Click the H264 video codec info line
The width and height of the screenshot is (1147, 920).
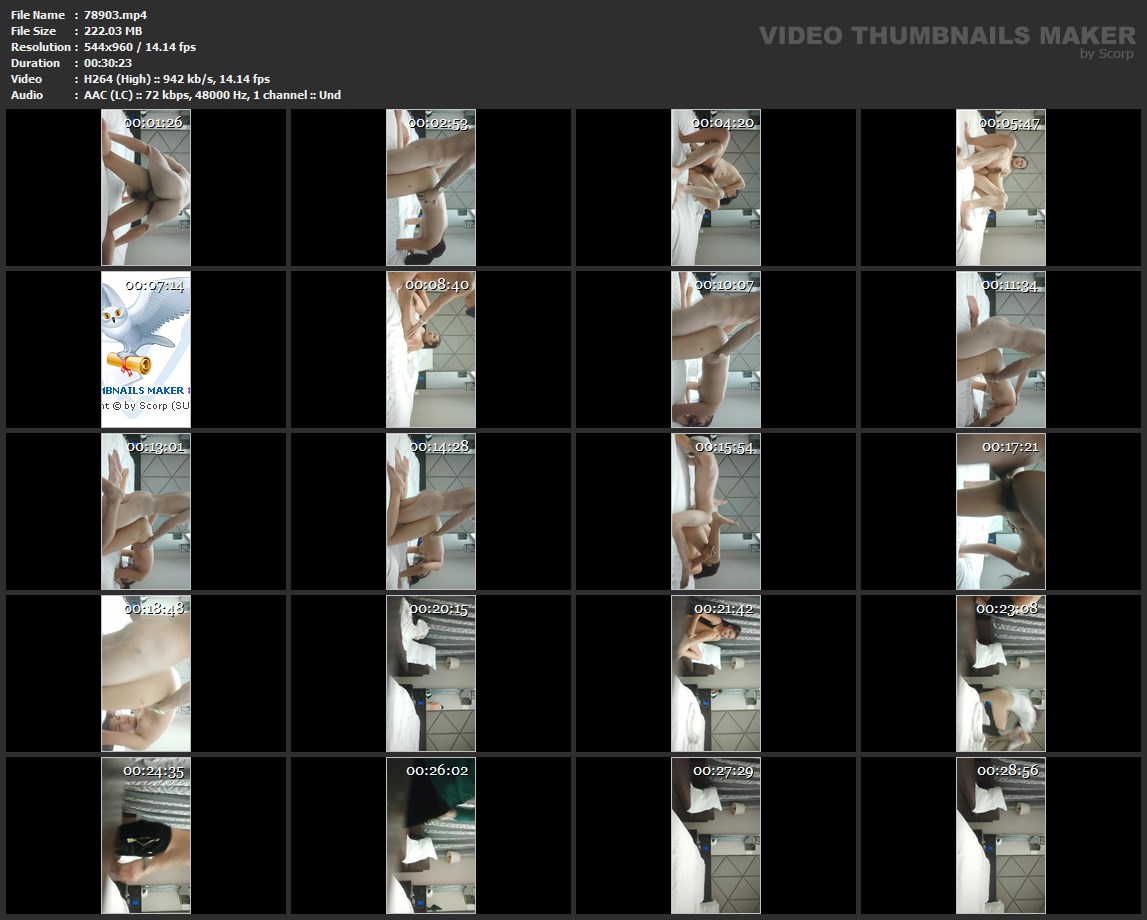177,79
